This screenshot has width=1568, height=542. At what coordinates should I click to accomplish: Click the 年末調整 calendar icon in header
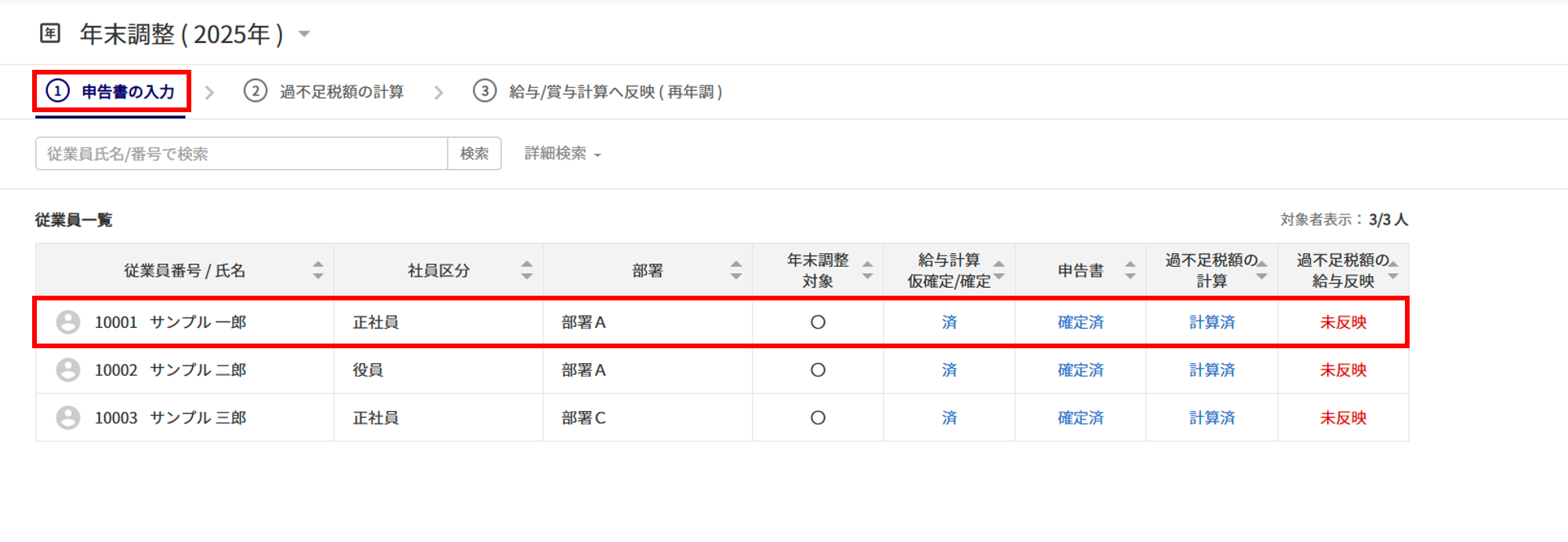tap(50, 34)
